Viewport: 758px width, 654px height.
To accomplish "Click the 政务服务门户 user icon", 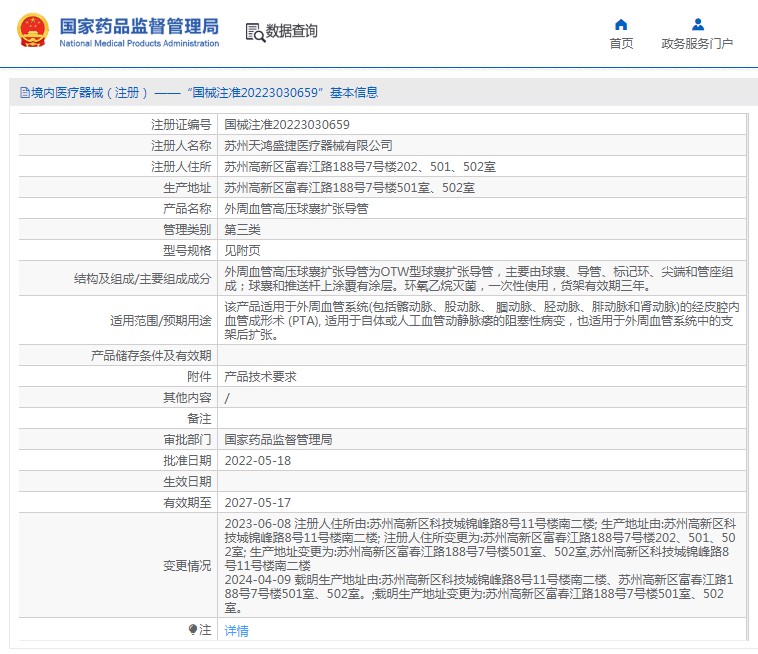I will [x=697, y=24].
